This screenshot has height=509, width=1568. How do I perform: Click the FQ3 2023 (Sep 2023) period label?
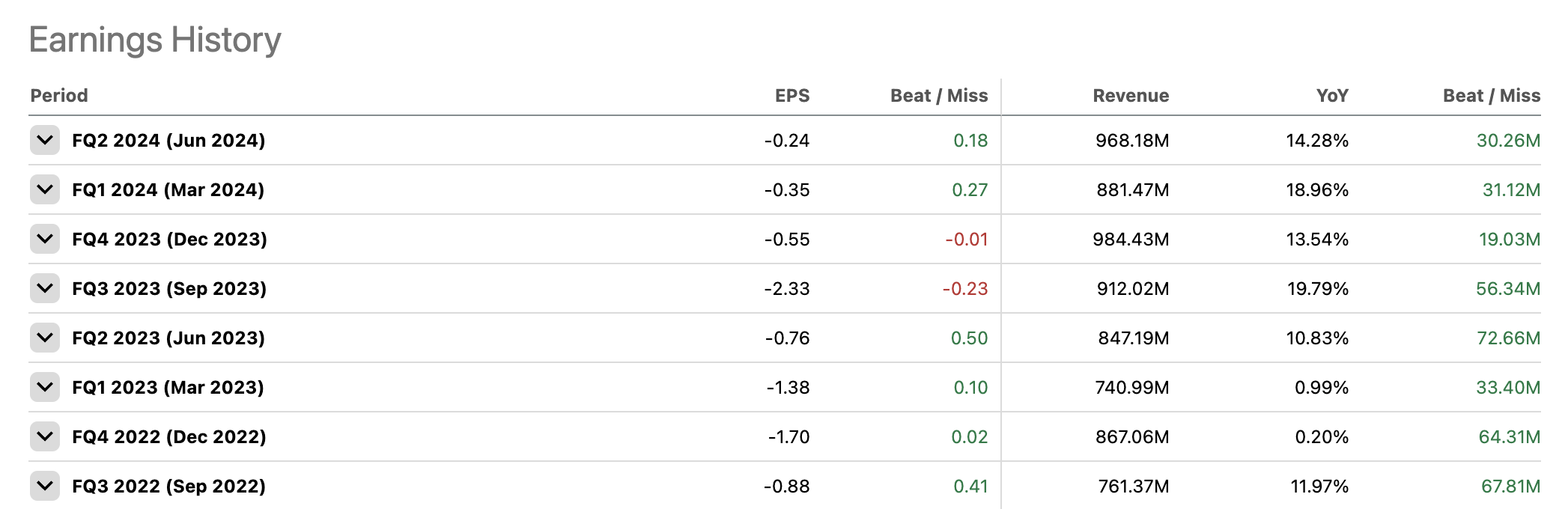point(169,289)
